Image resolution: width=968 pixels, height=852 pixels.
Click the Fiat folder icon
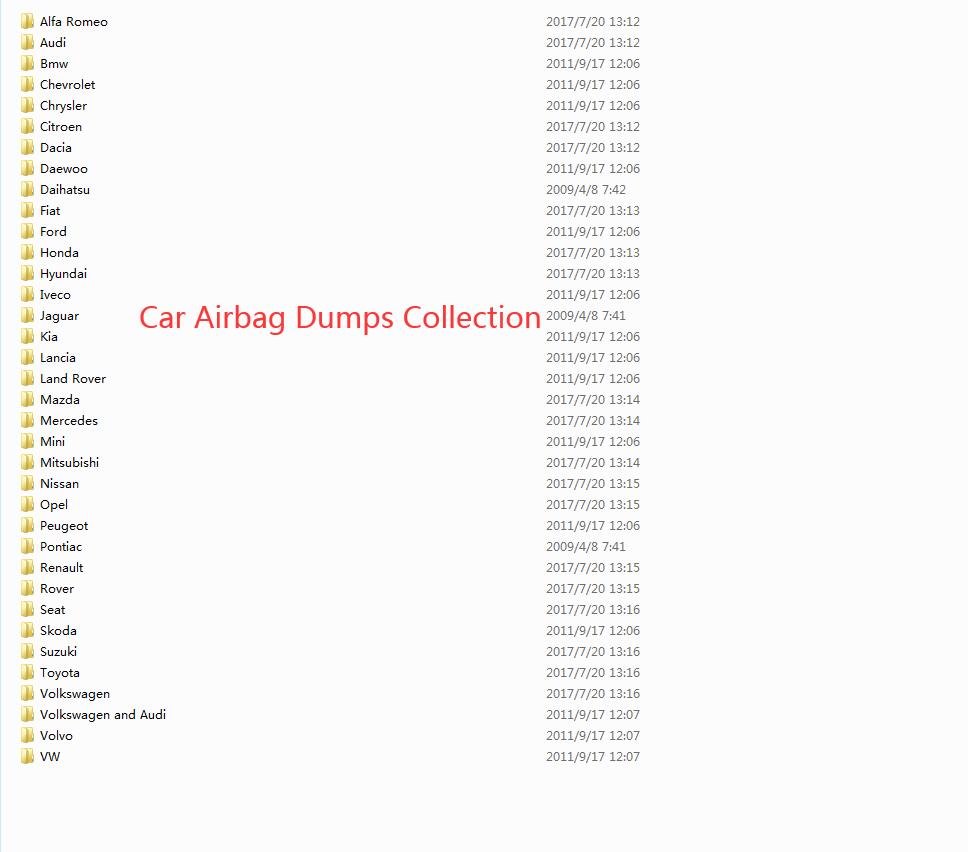click(27, 211)
